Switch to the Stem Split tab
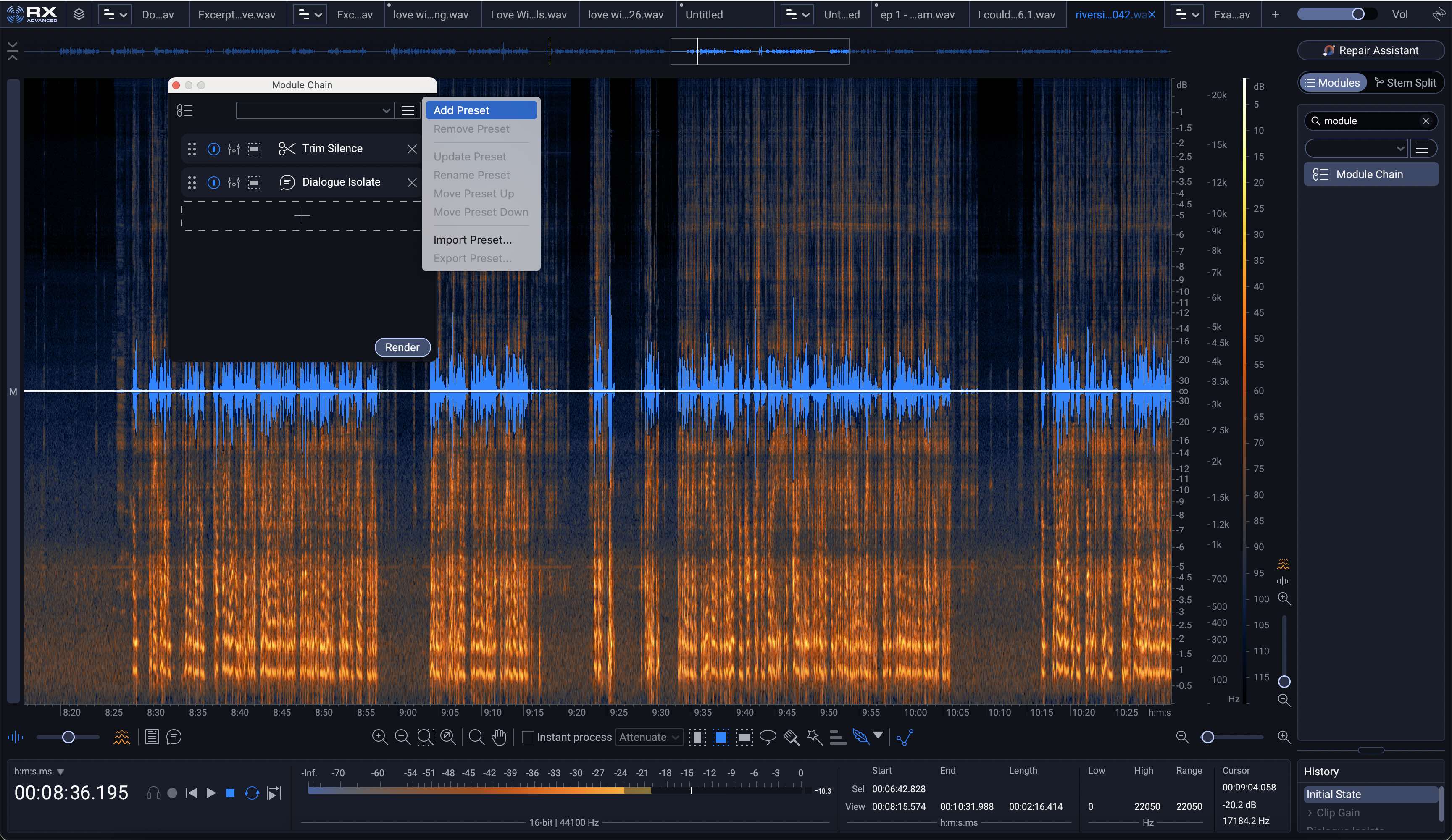This screenshot has height=840, width=1452. click(x=1405, y=83)
